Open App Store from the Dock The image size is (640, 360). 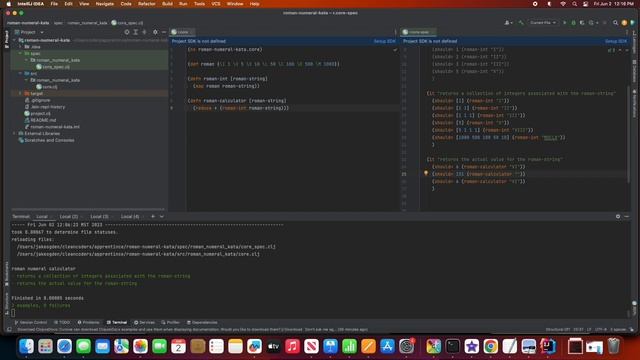click(x=387, y=347)
